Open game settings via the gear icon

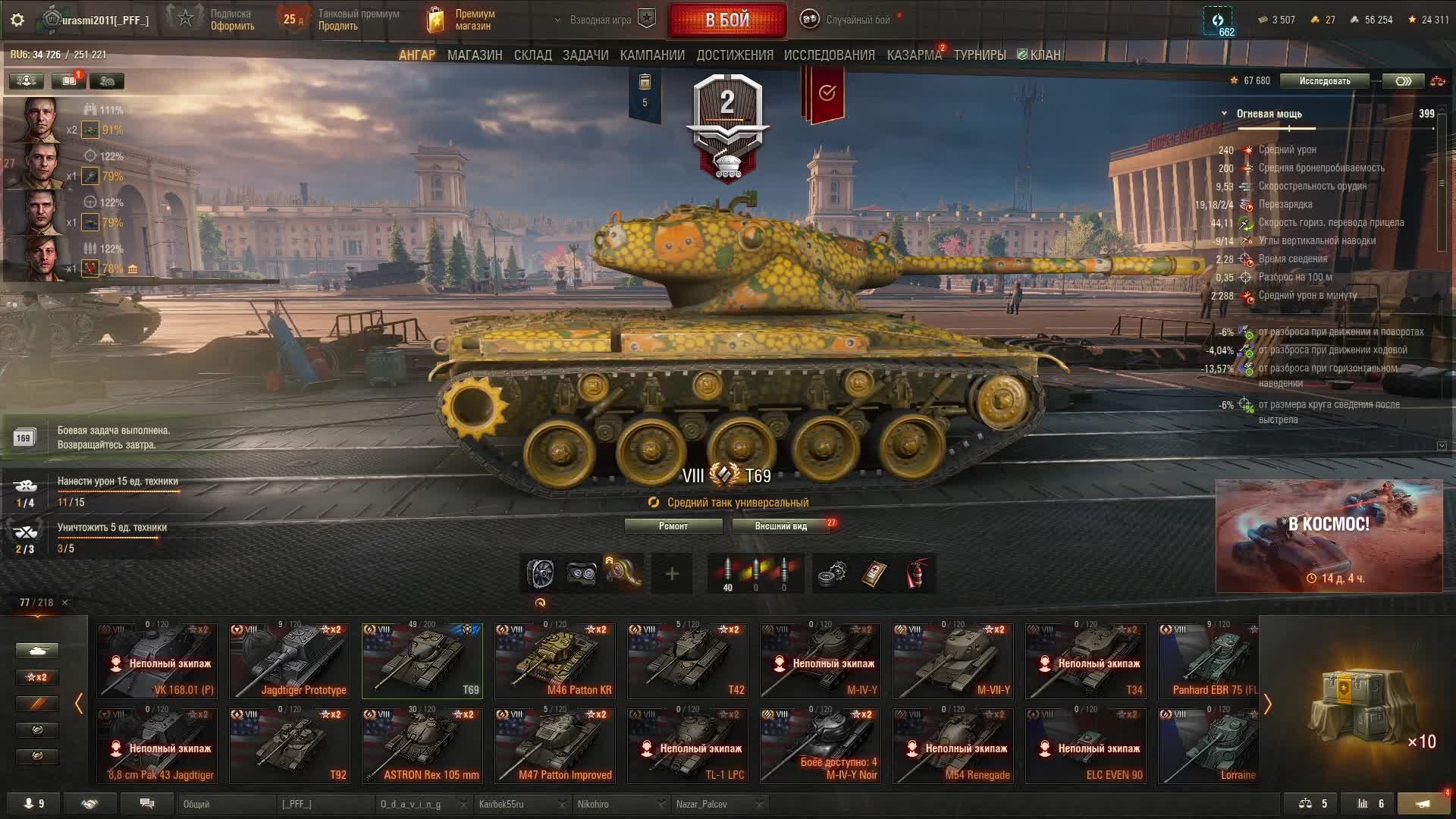point(17,20)
